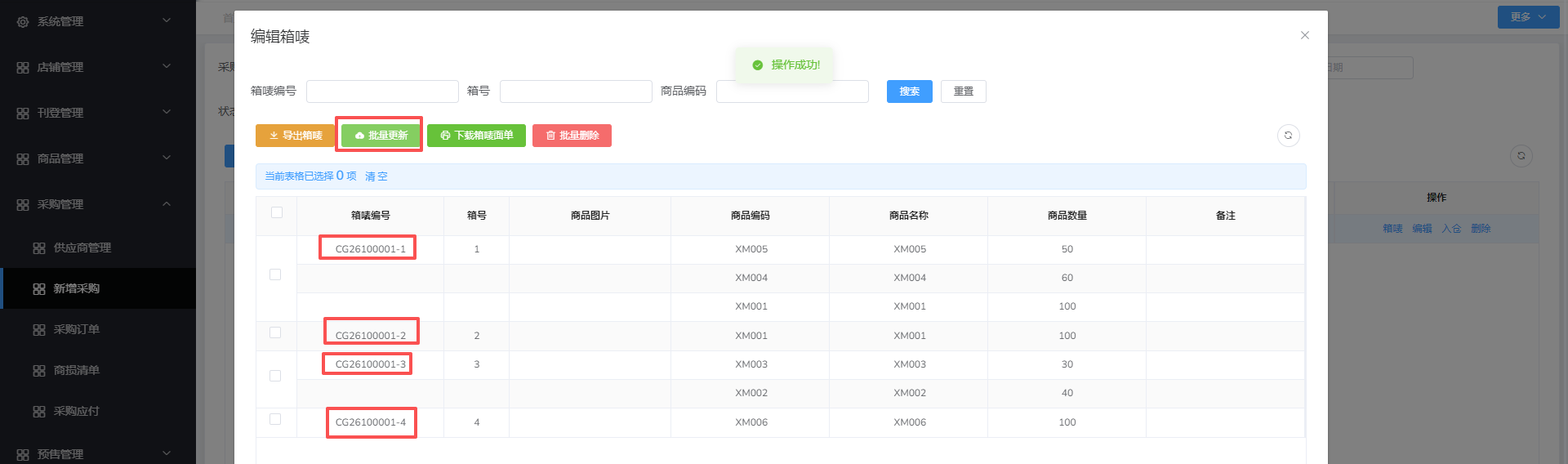The image size is (1568, 464).
Task: Click 商品编码 cell XM006
Action: [751, 422]
